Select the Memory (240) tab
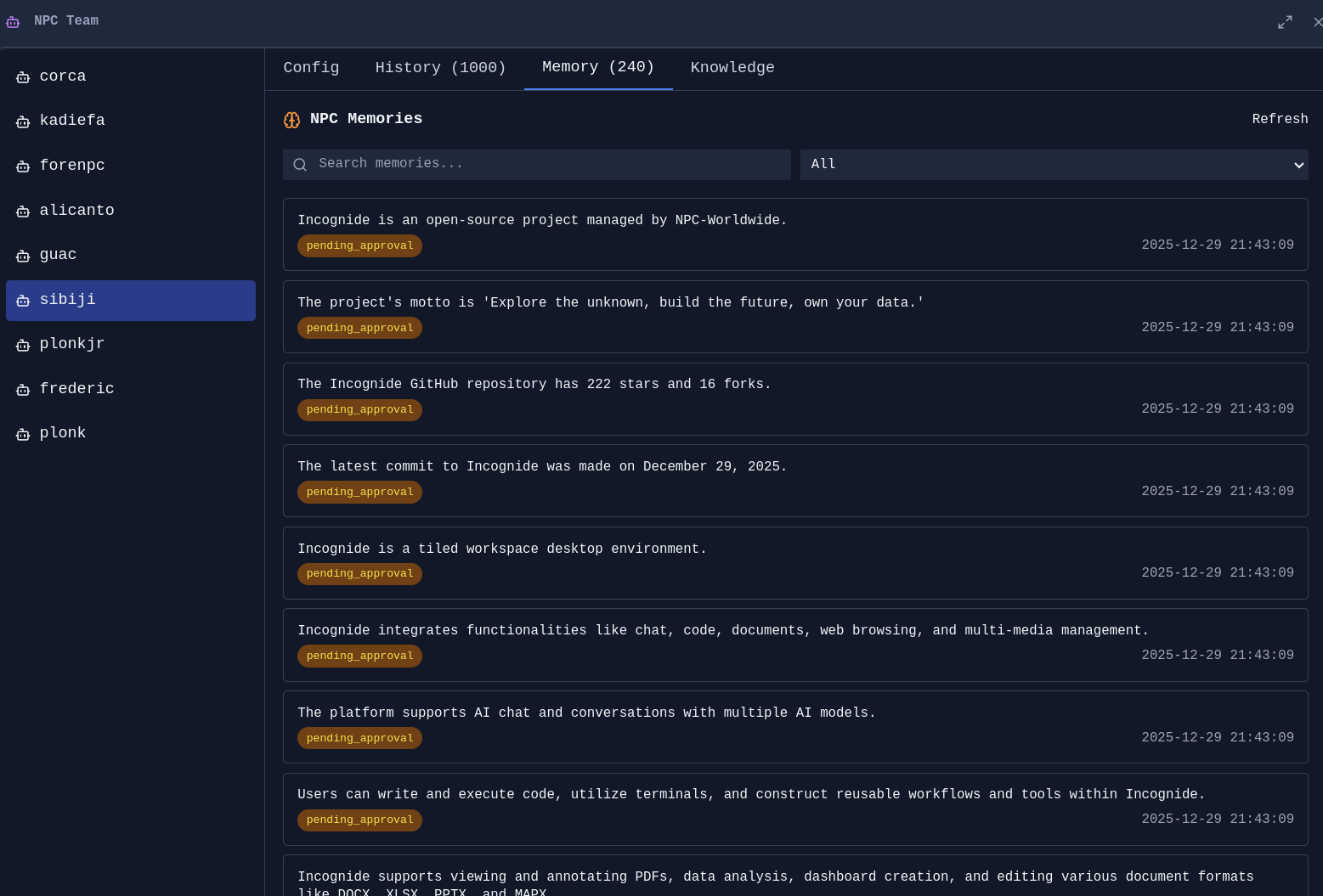The image size is (1323, 896). pyautogui.click(x=598, y=68)
